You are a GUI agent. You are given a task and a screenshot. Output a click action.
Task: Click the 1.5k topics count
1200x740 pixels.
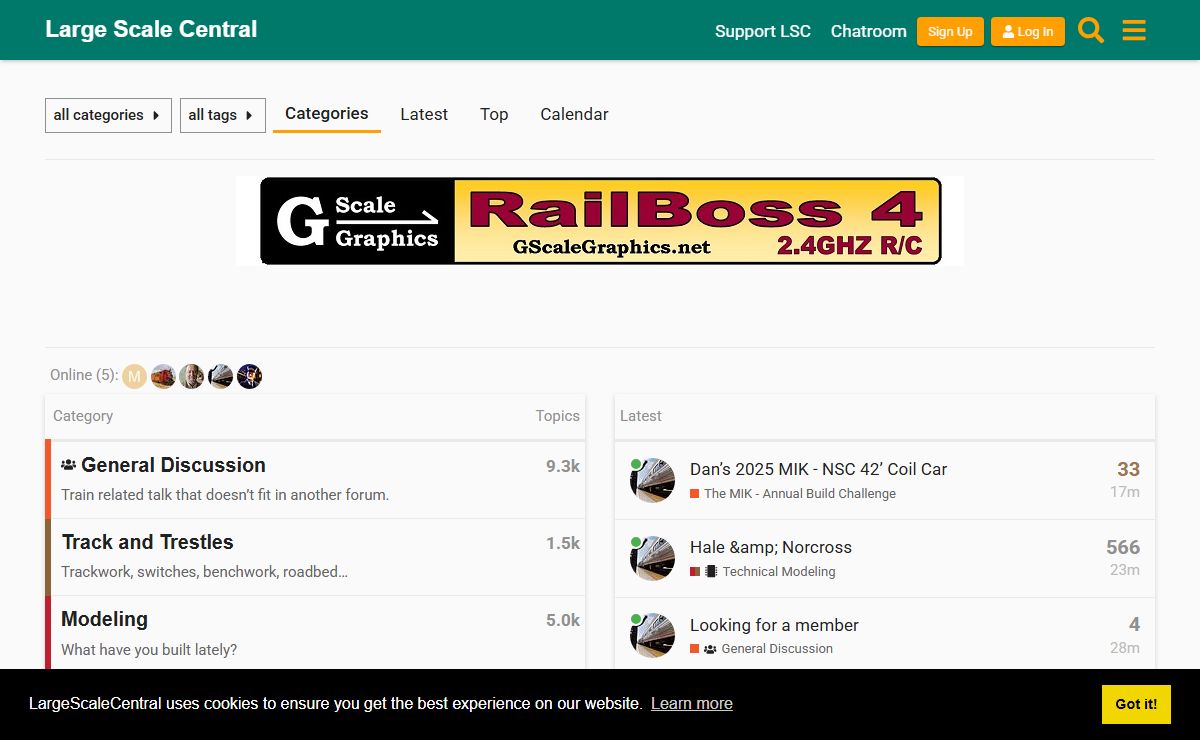pos(563,543)
